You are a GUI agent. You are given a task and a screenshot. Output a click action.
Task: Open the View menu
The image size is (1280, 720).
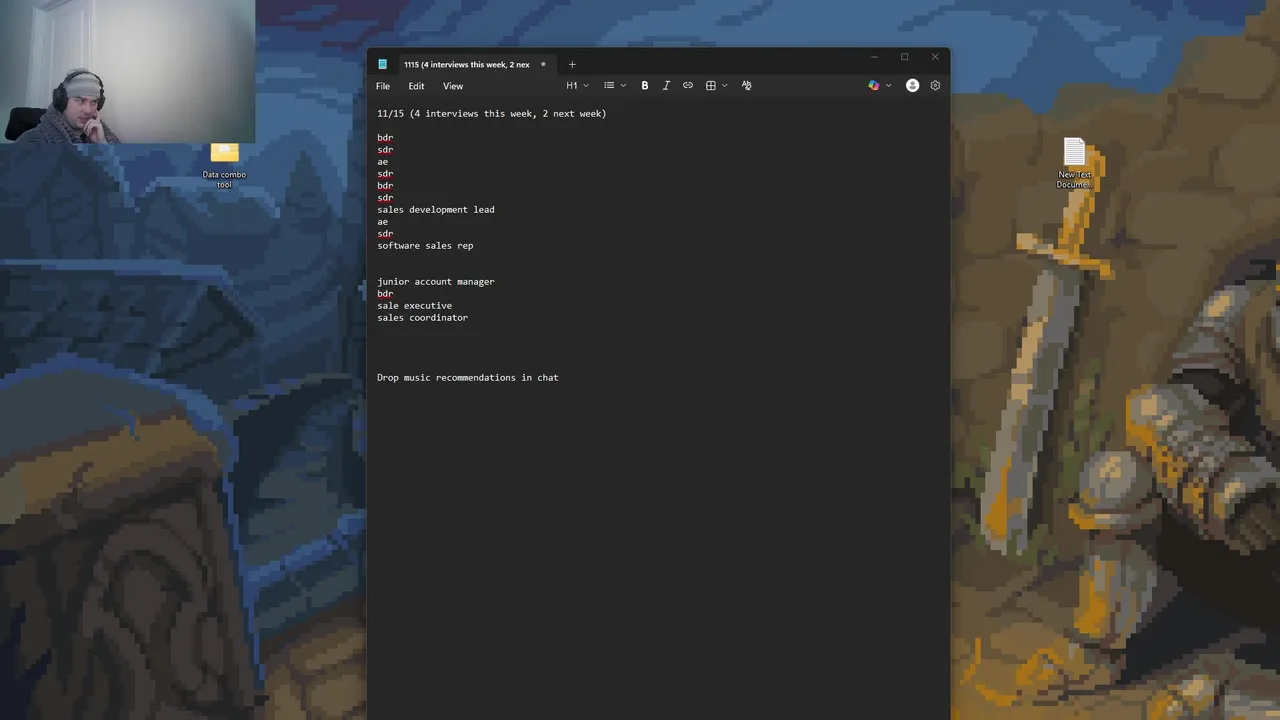453,86
